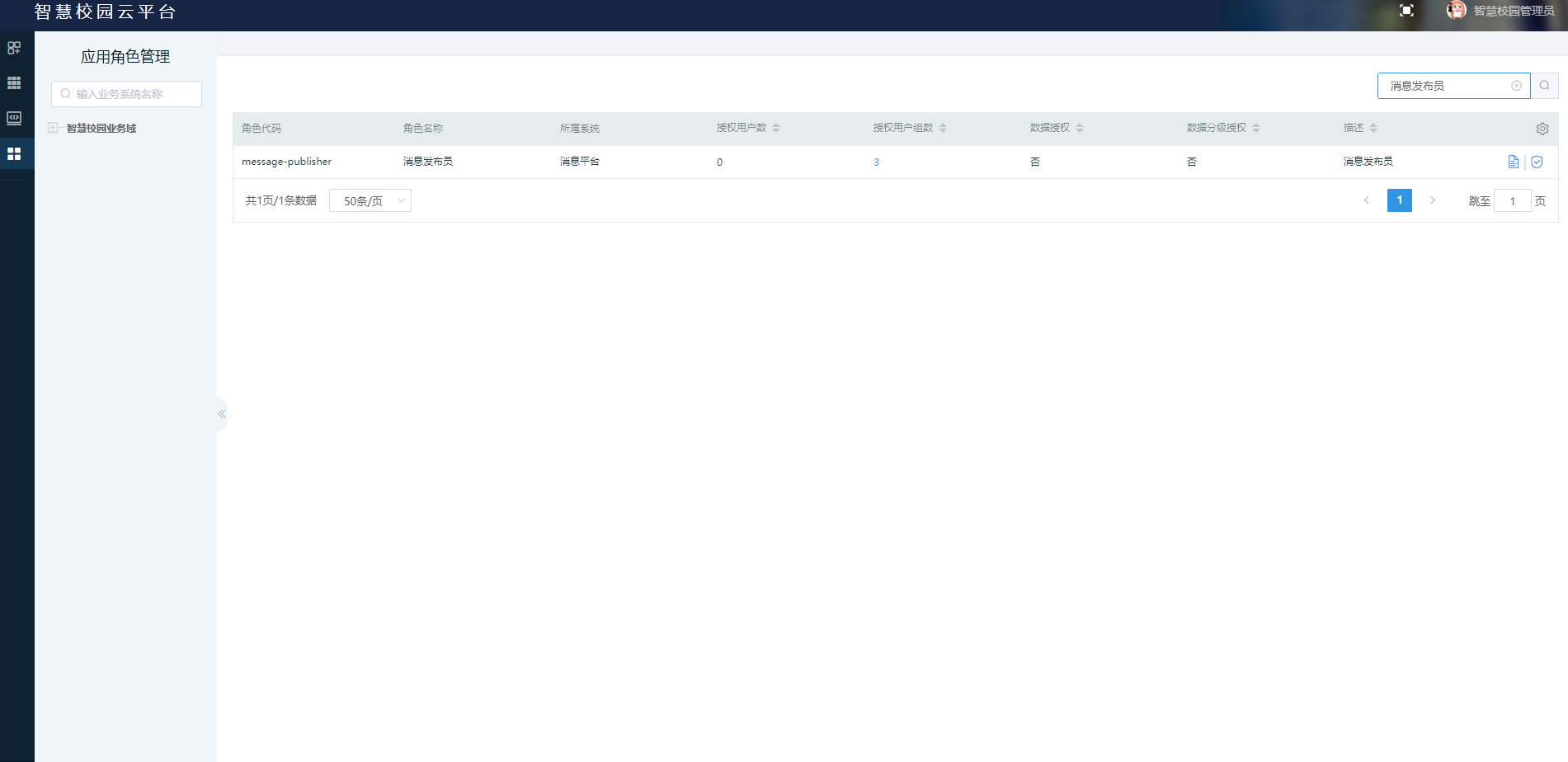Open the 50条/页 page size dropdown
Image resolution: width=1568 pixels, height=762 pixels.
click(370, 200)
